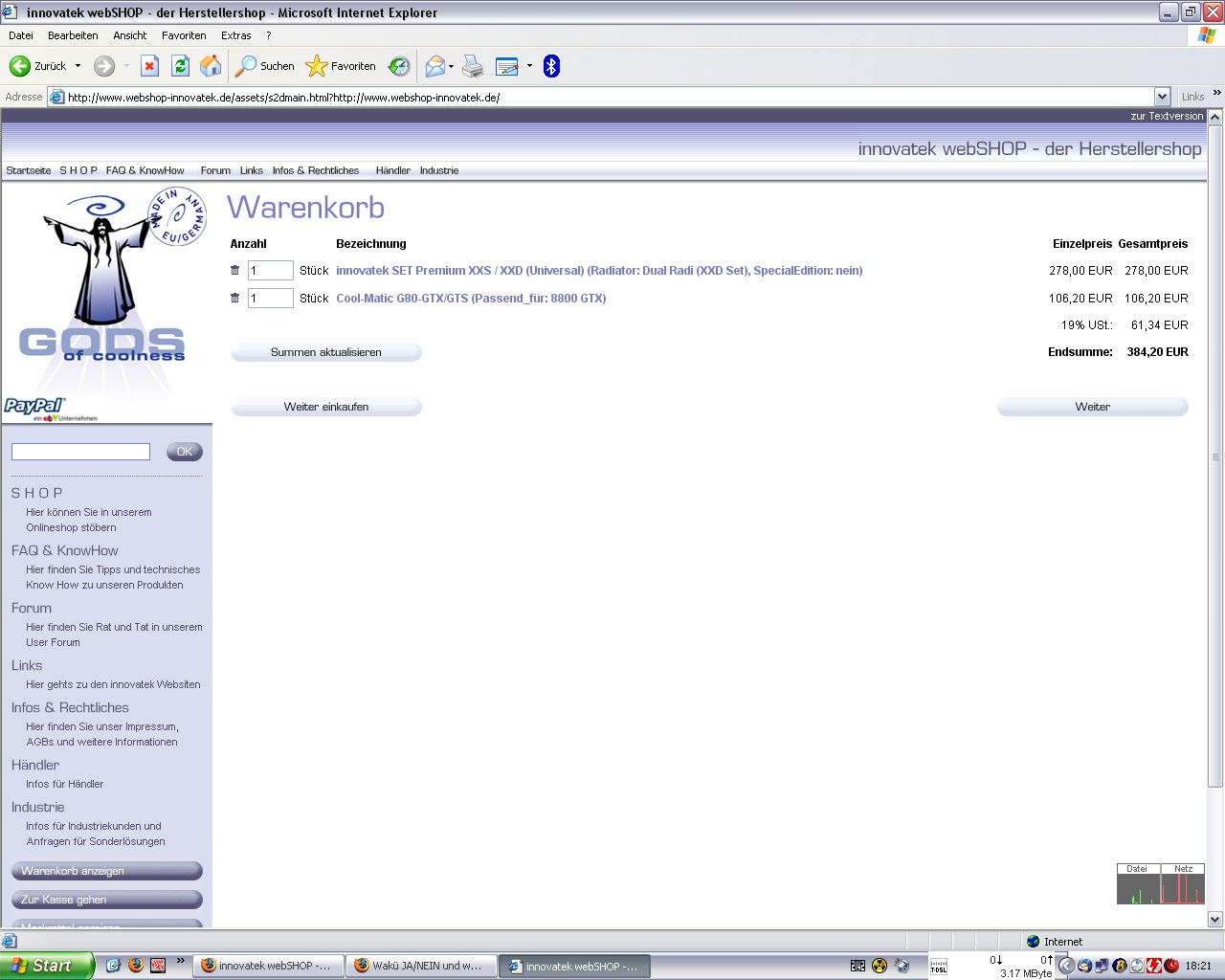Viewport: 1225px width, 980px height.
Task: Click the Bluetooth toolbar icon
Action: pos(551,66)
